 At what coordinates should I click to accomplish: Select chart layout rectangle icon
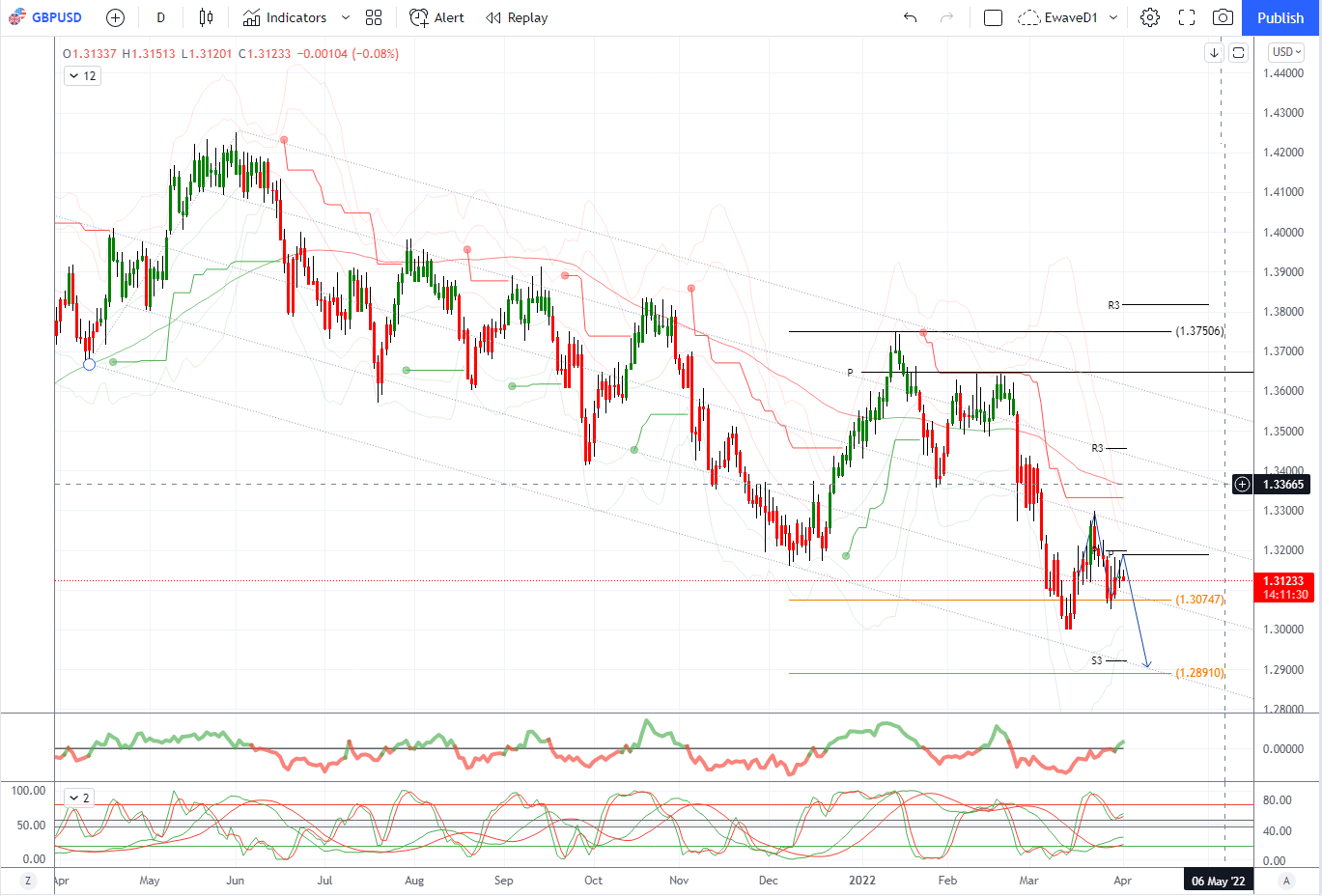pos(993,17)
